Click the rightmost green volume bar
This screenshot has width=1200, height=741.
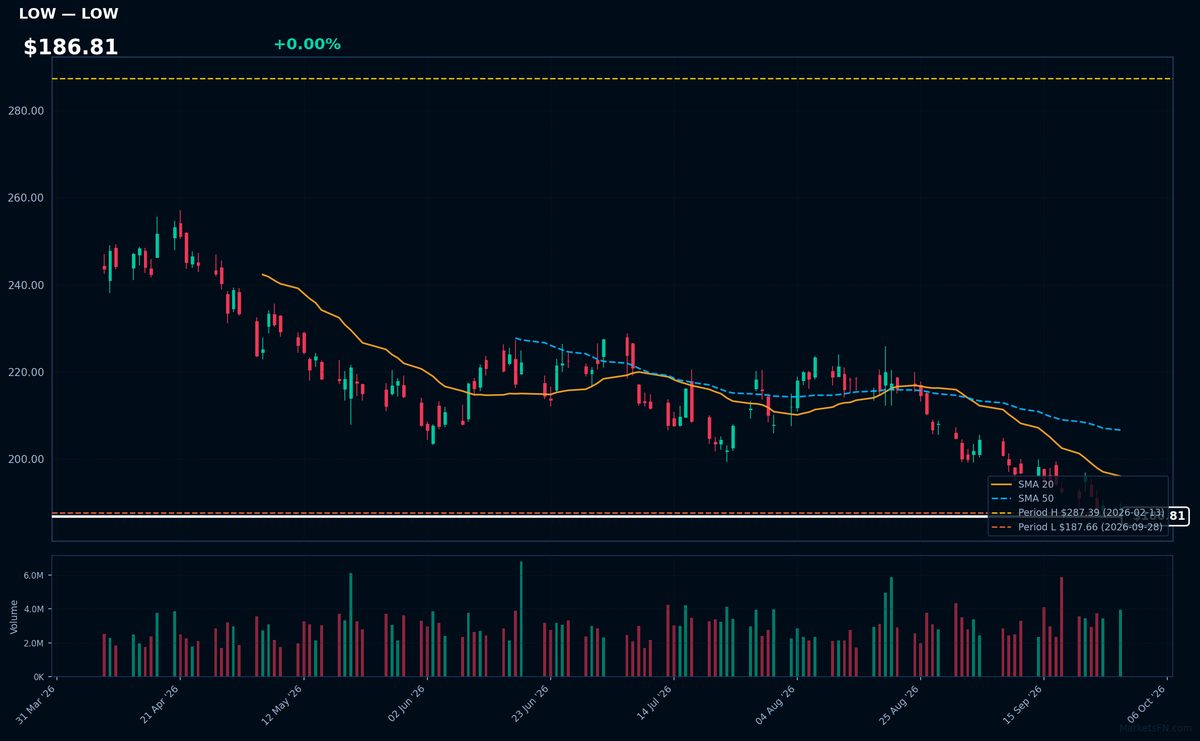(x=1120, y=643)
